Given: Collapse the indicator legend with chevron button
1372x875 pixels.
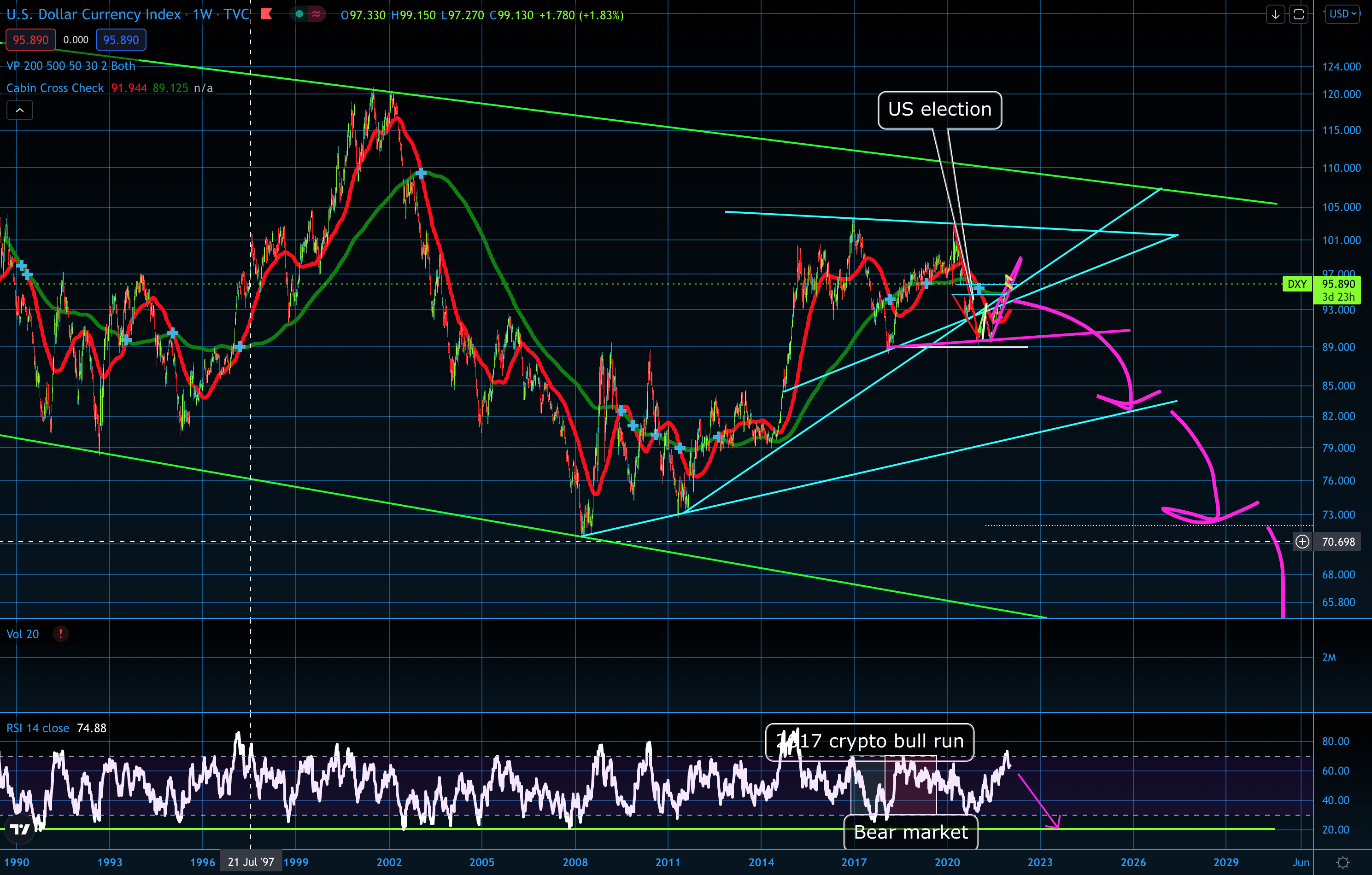Looking at the screenshot, I should click(19, 110).
